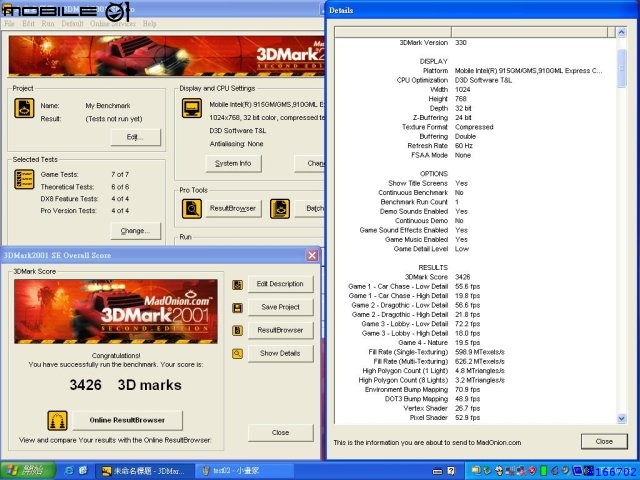This screenshot has width=640, height=480.
Task: Click the Change... button in Selected Tests
Action: point(136,231)
